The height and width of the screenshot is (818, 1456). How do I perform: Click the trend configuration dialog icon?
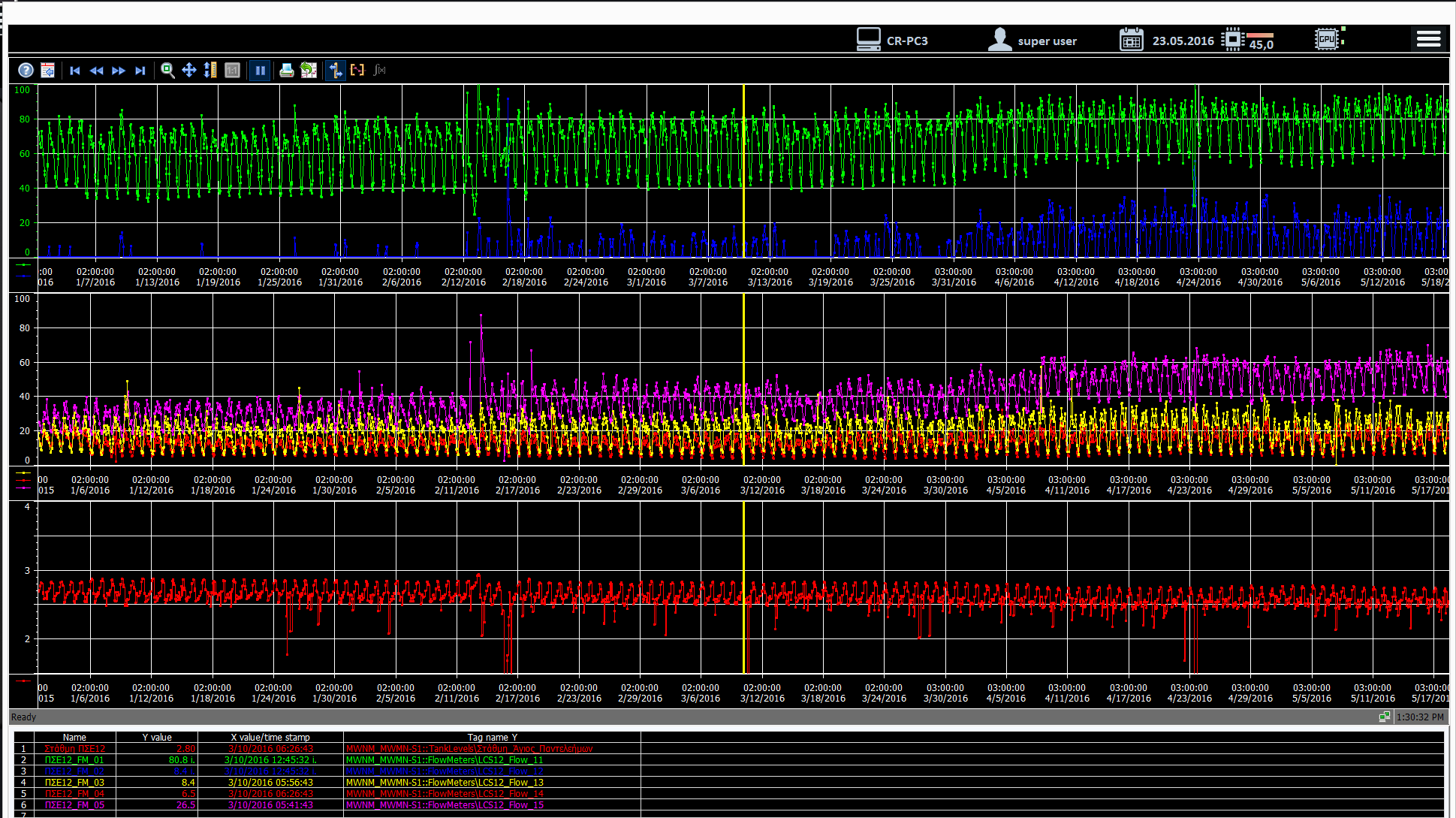47,70
